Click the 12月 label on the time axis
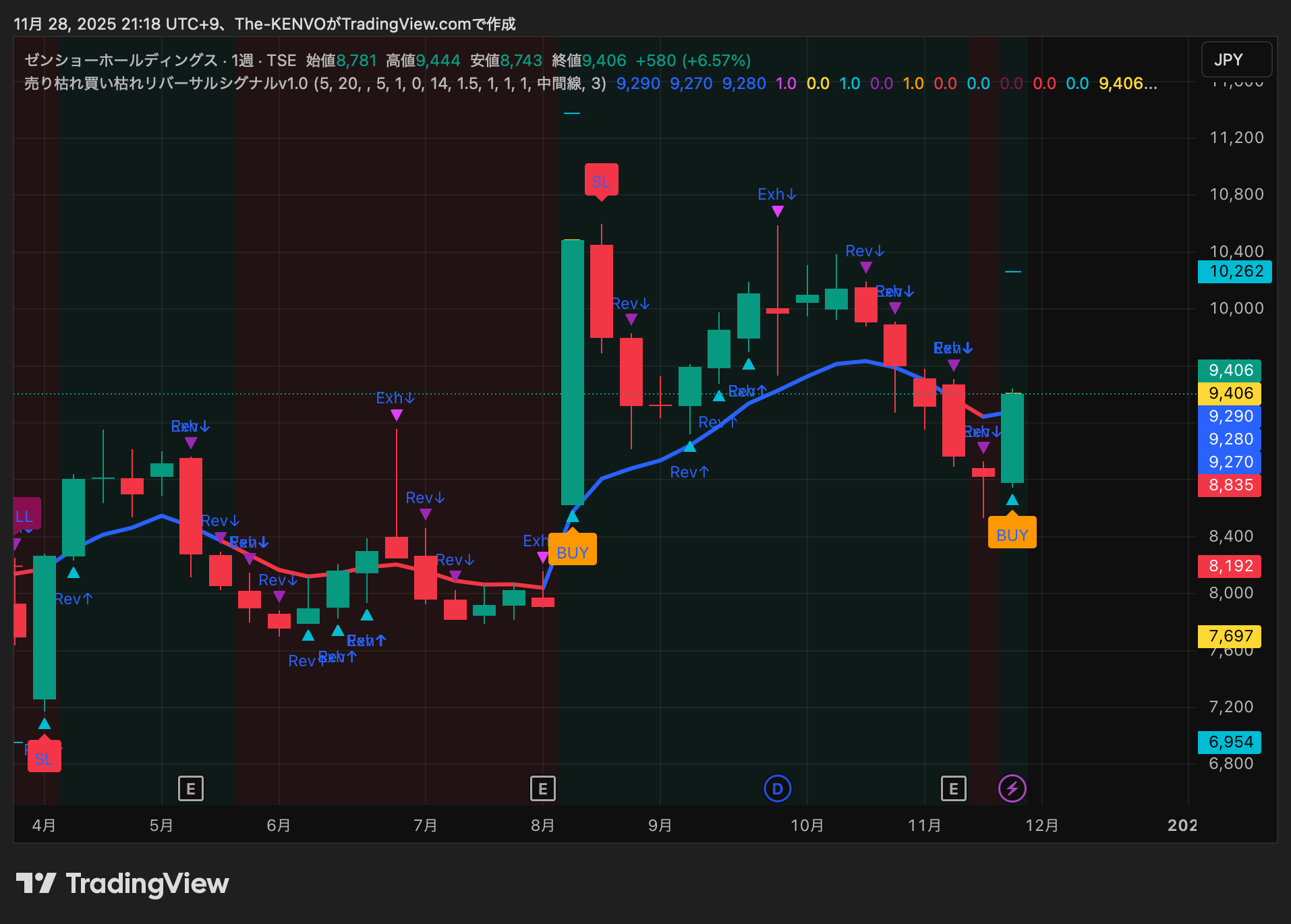This screenshot has height=924, width=1291. point(1041,825)
